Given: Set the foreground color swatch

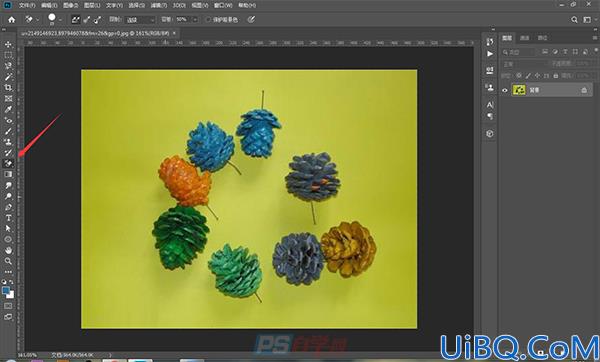Looking at the screenshot, I should pyautogui.click(x=6, y=291).
